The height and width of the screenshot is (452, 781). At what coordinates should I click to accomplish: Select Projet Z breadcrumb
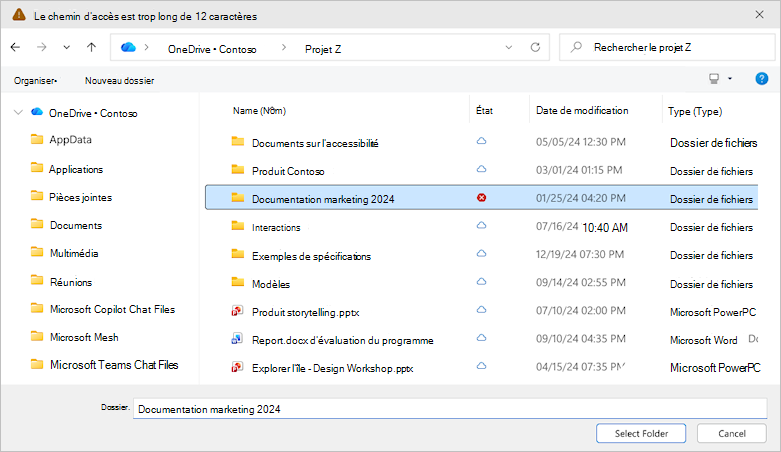click(x=323, y=49)
